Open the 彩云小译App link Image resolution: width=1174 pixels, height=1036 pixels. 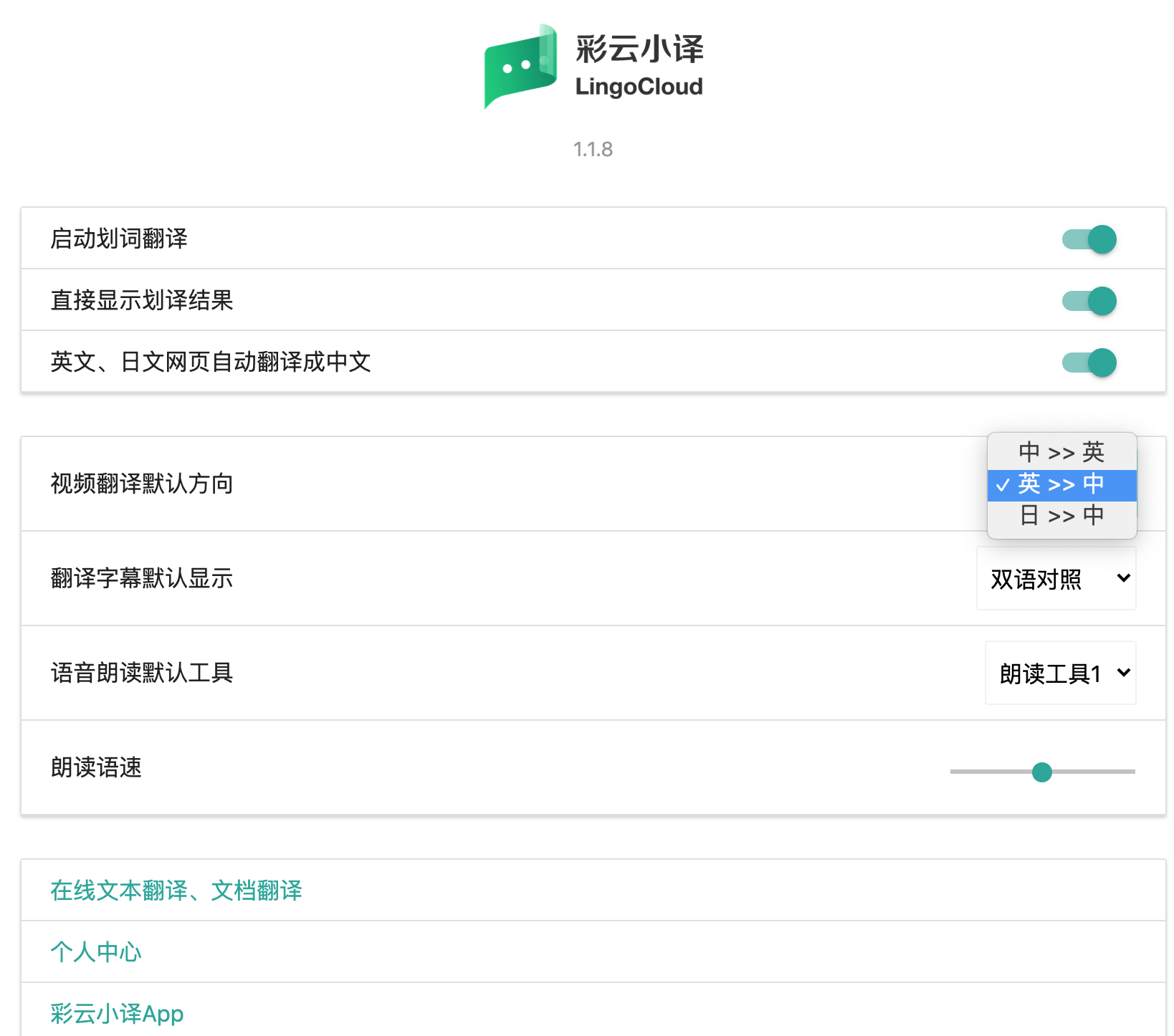tap(117, 1014)
